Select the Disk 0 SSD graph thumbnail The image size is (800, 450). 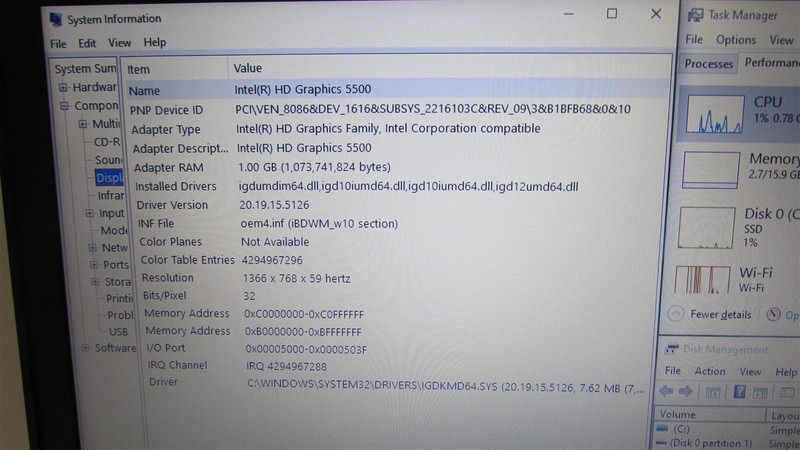tap(707, 228)
